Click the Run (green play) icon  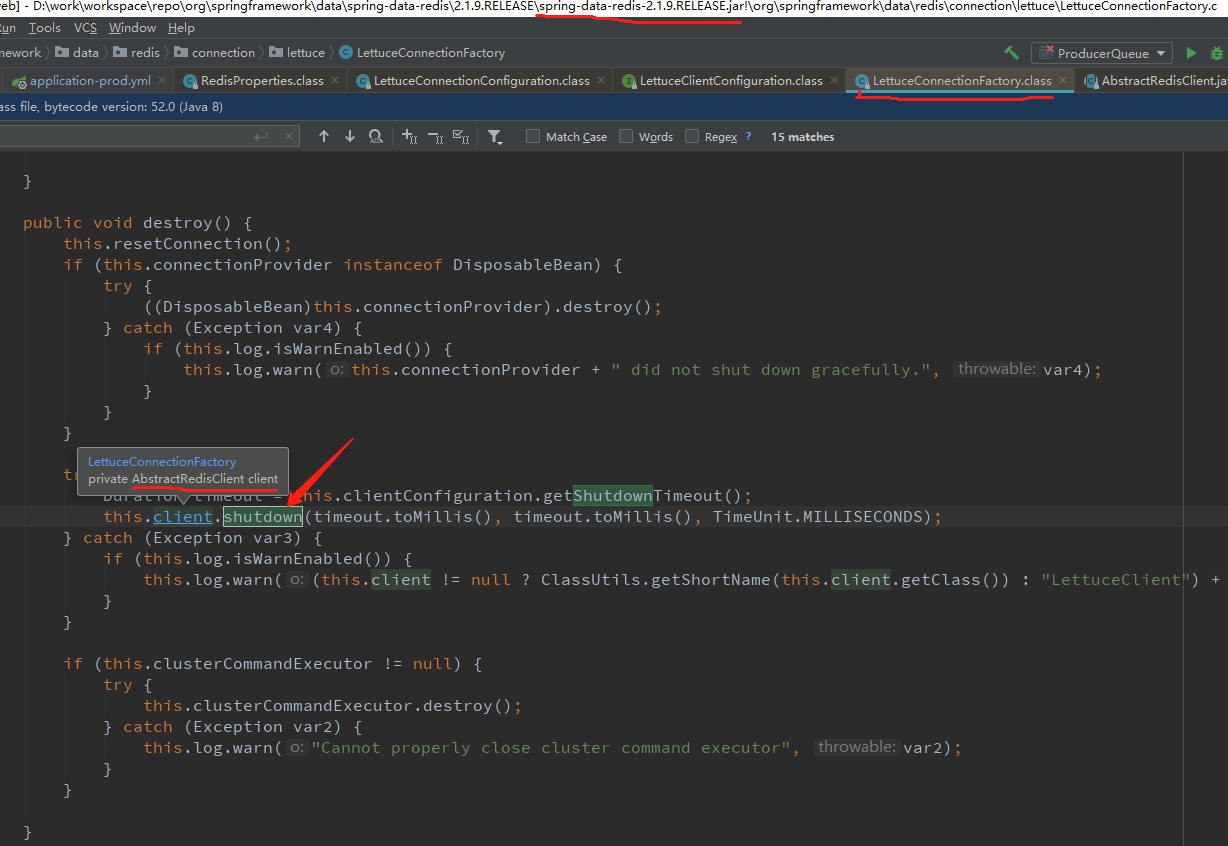point(1192,53)
